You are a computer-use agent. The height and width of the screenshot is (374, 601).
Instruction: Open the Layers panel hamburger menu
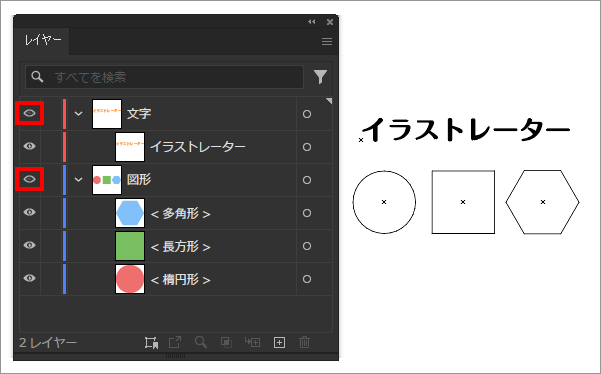[x=327, y=41]
